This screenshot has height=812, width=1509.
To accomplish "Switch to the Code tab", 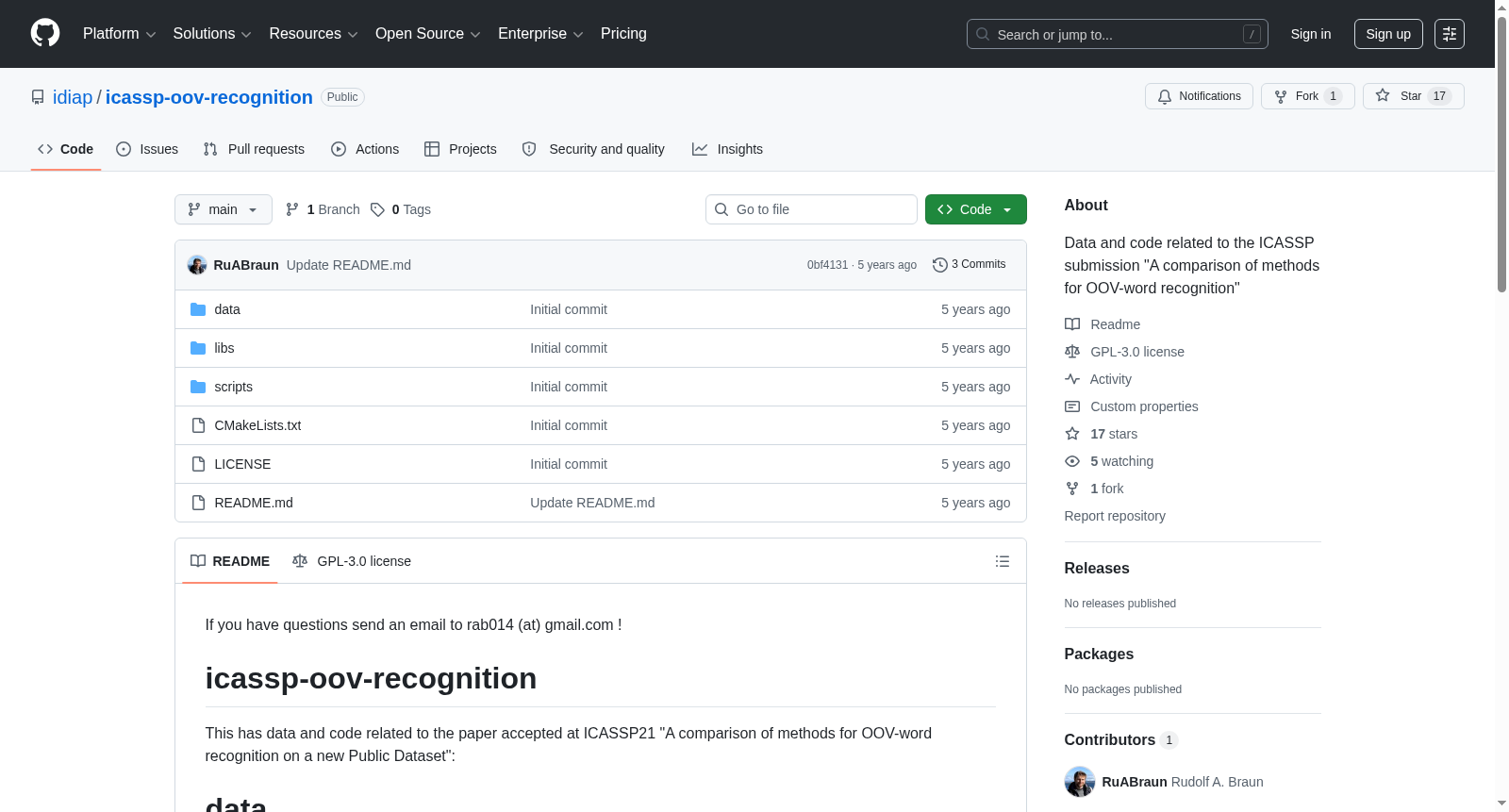I will click(x=66, y=149).
